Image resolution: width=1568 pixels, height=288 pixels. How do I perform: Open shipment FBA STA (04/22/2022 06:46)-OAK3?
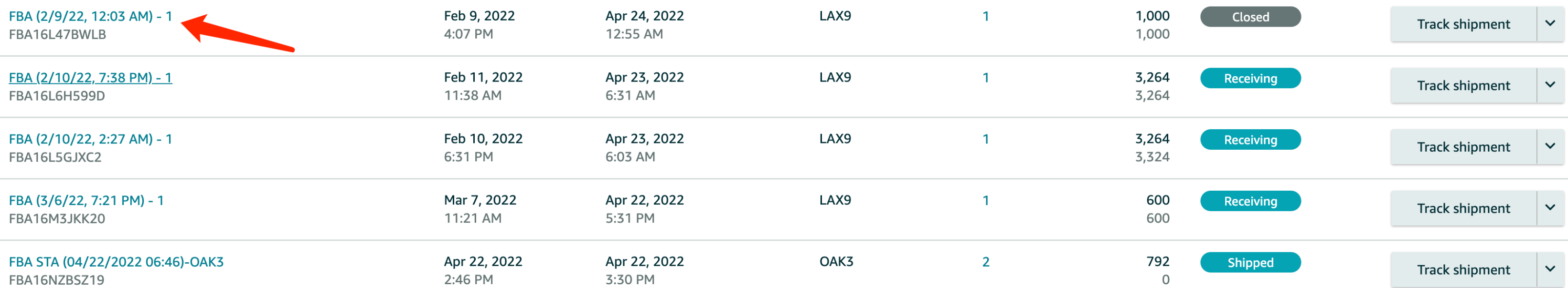pos(116,262)
